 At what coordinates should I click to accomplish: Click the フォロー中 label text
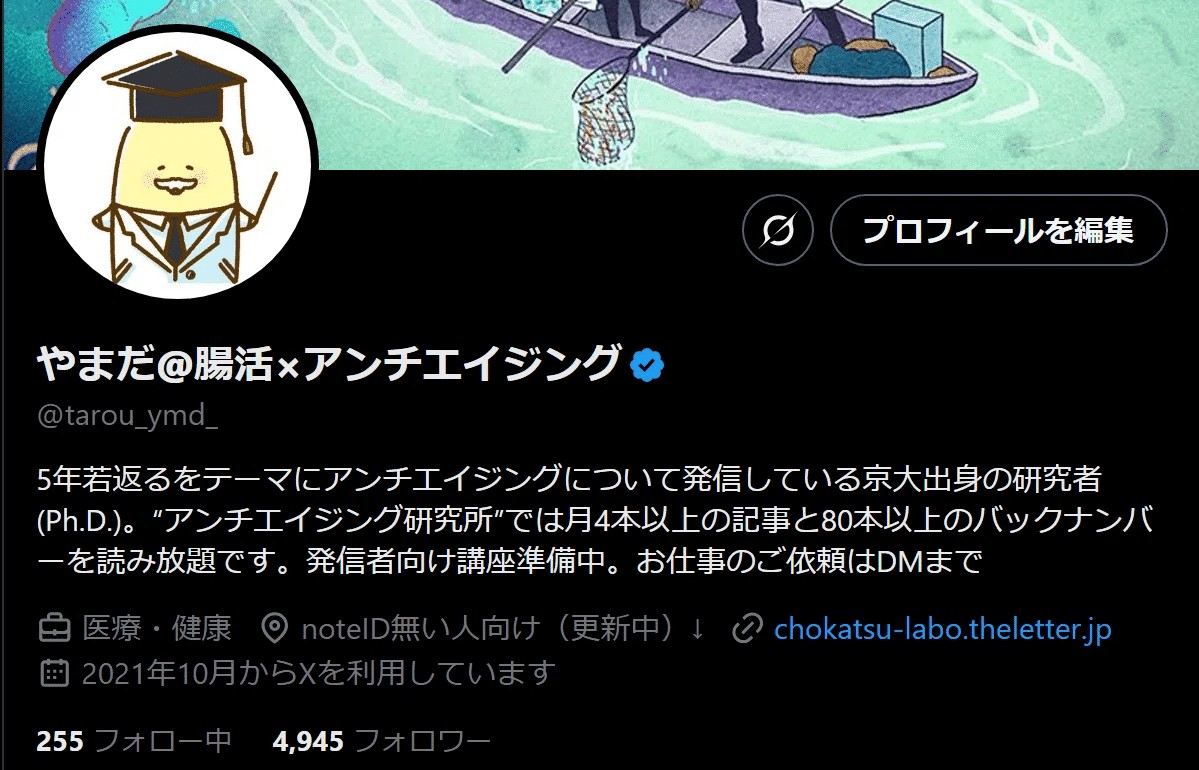click(163, 740)
